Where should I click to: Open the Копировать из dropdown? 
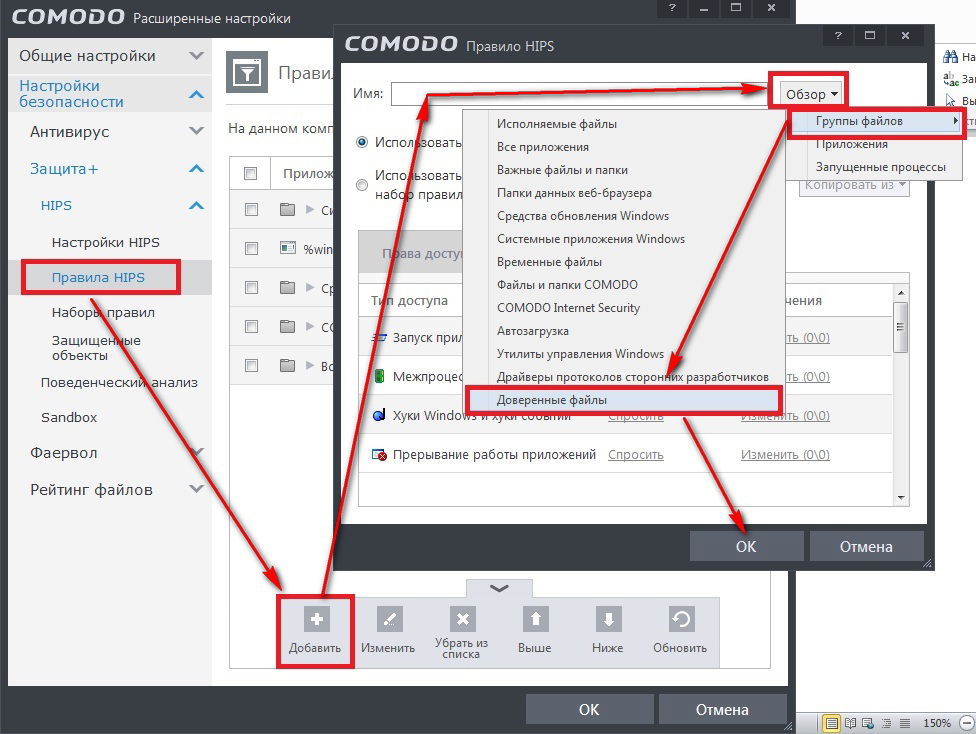(x=854, y=186)
